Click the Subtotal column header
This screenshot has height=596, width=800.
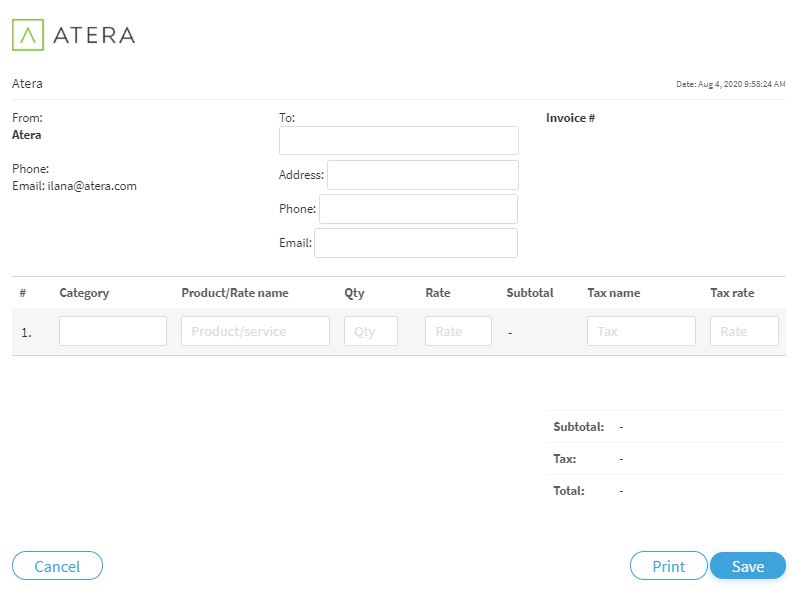[x=530, y=293]
